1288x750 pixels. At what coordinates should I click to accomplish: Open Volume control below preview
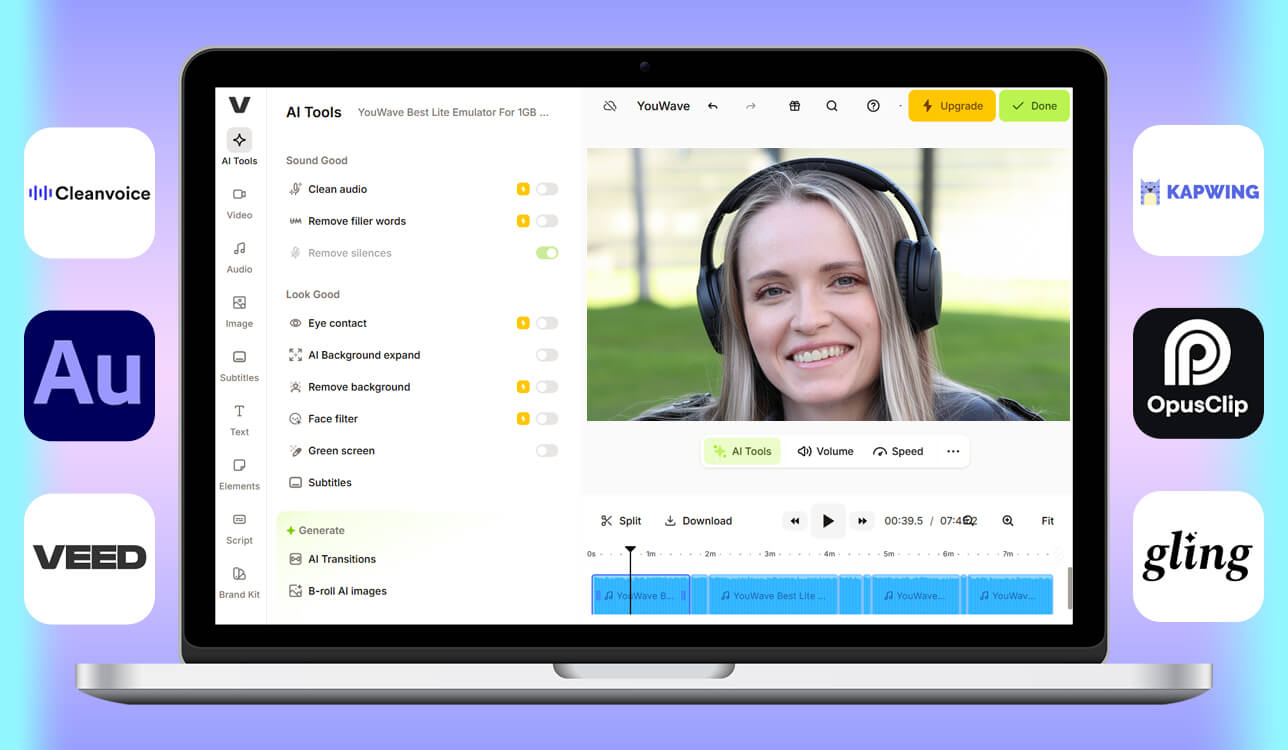pyautogui.click(x=826, y=451)
